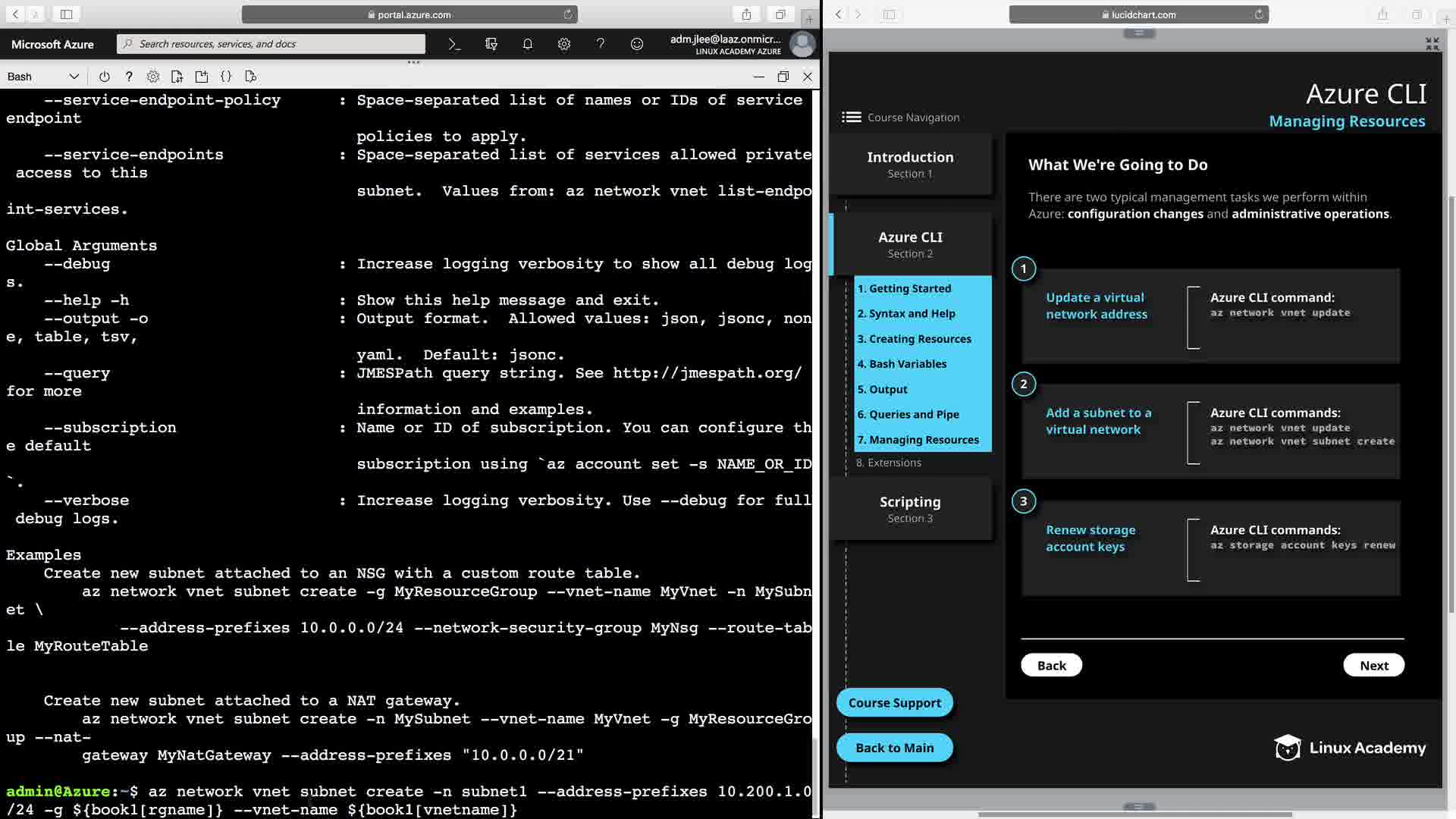Click Back to Main button
Viewport: 1456px width, 819px height.
tap(894, 748)
